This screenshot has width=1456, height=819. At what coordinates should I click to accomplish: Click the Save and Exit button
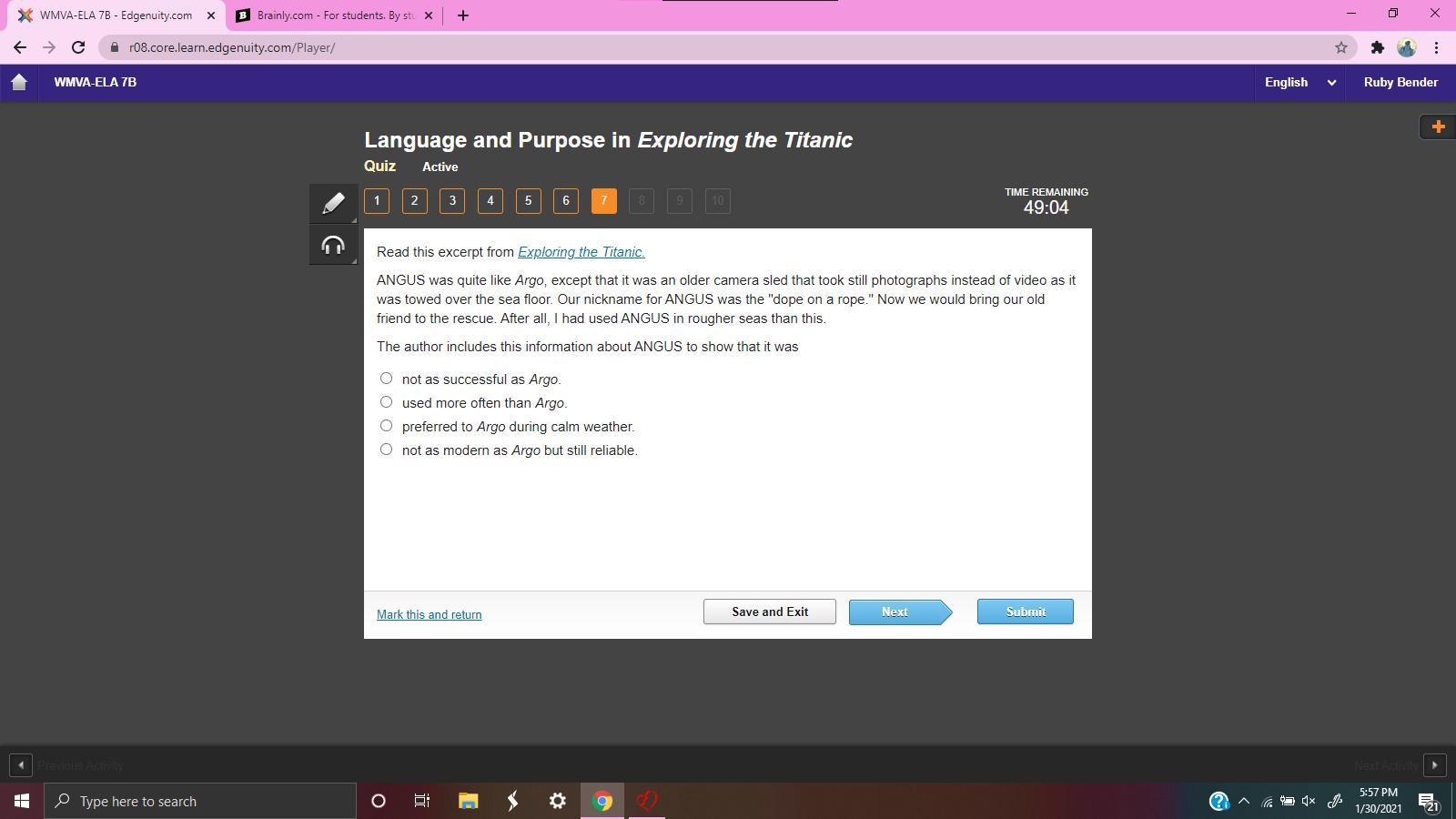pos(770,612)
